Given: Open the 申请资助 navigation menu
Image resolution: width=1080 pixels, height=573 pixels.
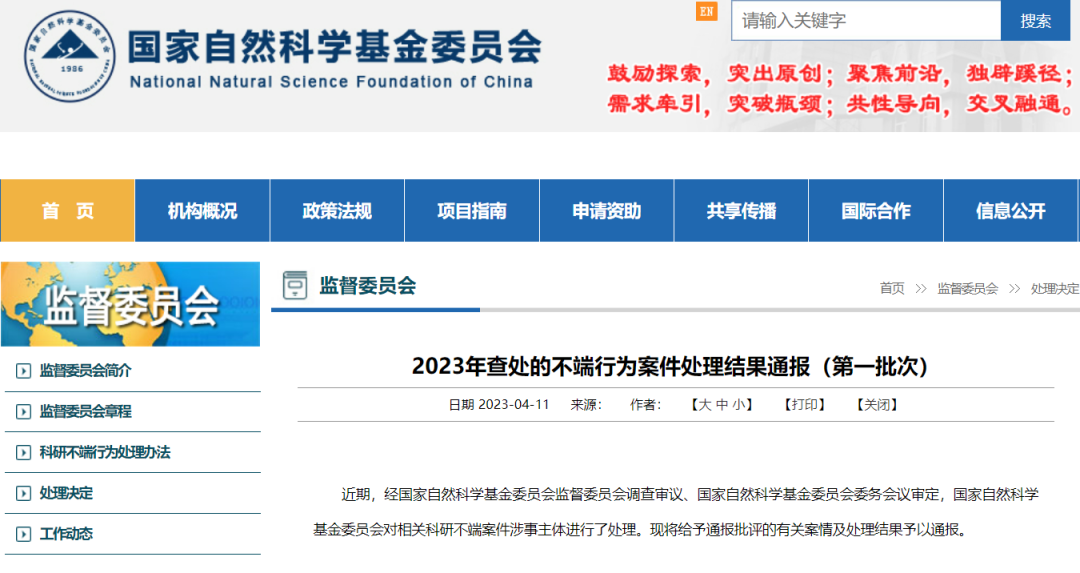Looking at the screenshot, I should point(607,211).
